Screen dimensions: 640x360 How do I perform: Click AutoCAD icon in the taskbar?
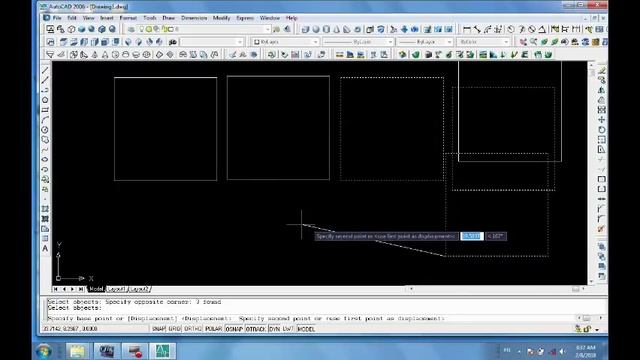click(162, 351)
